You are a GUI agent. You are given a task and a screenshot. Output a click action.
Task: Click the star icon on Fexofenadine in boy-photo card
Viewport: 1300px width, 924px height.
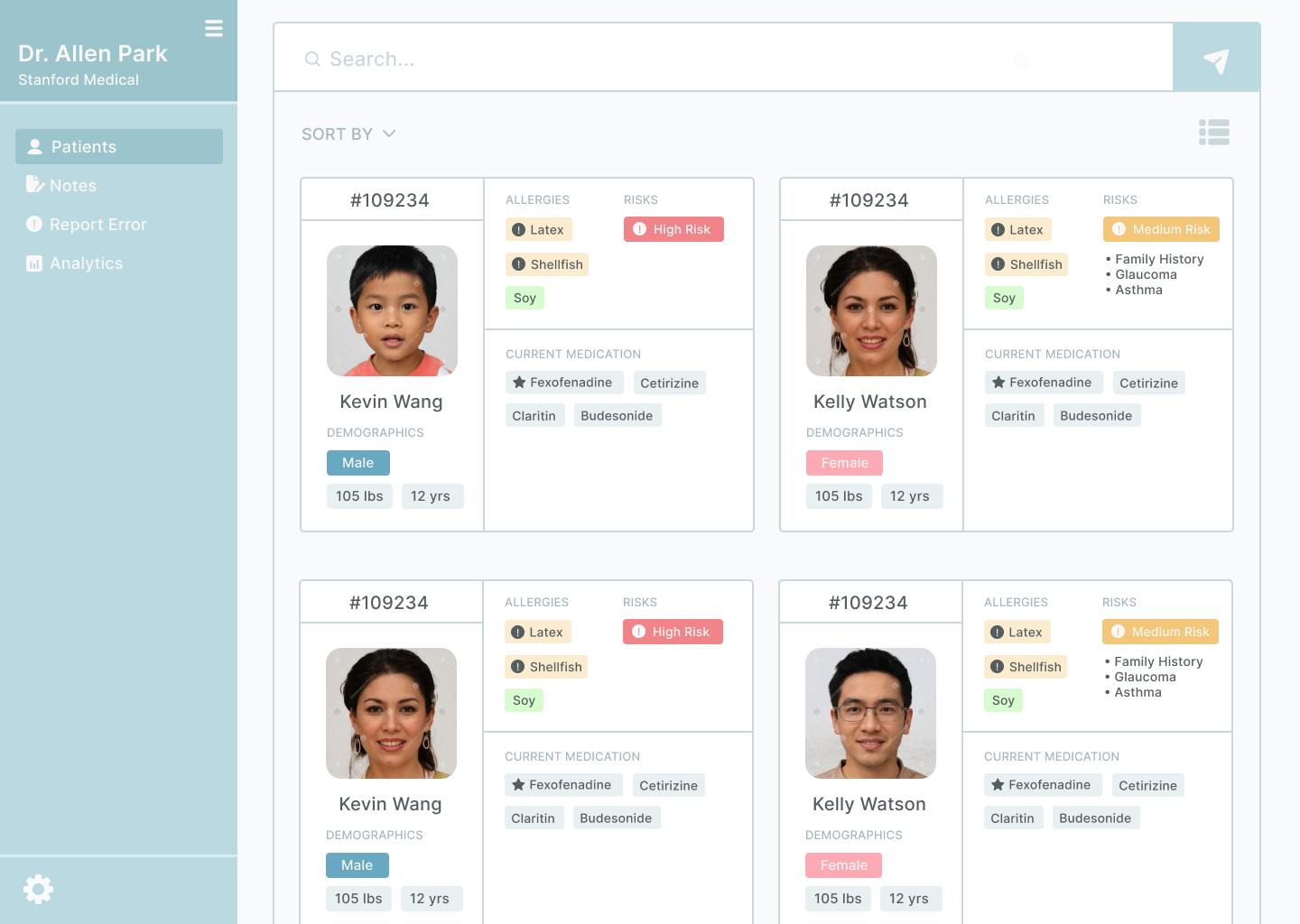click(x=519, y=383)
